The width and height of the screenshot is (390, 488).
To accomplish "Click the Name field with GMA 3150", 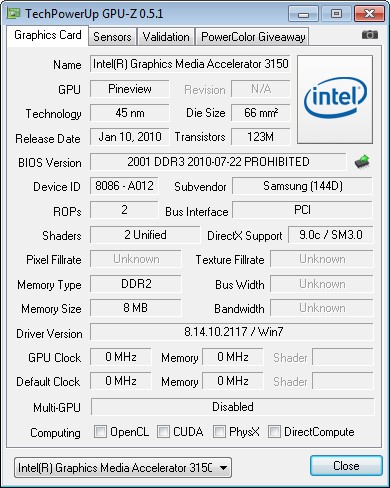I will click(x=190, y=64).
